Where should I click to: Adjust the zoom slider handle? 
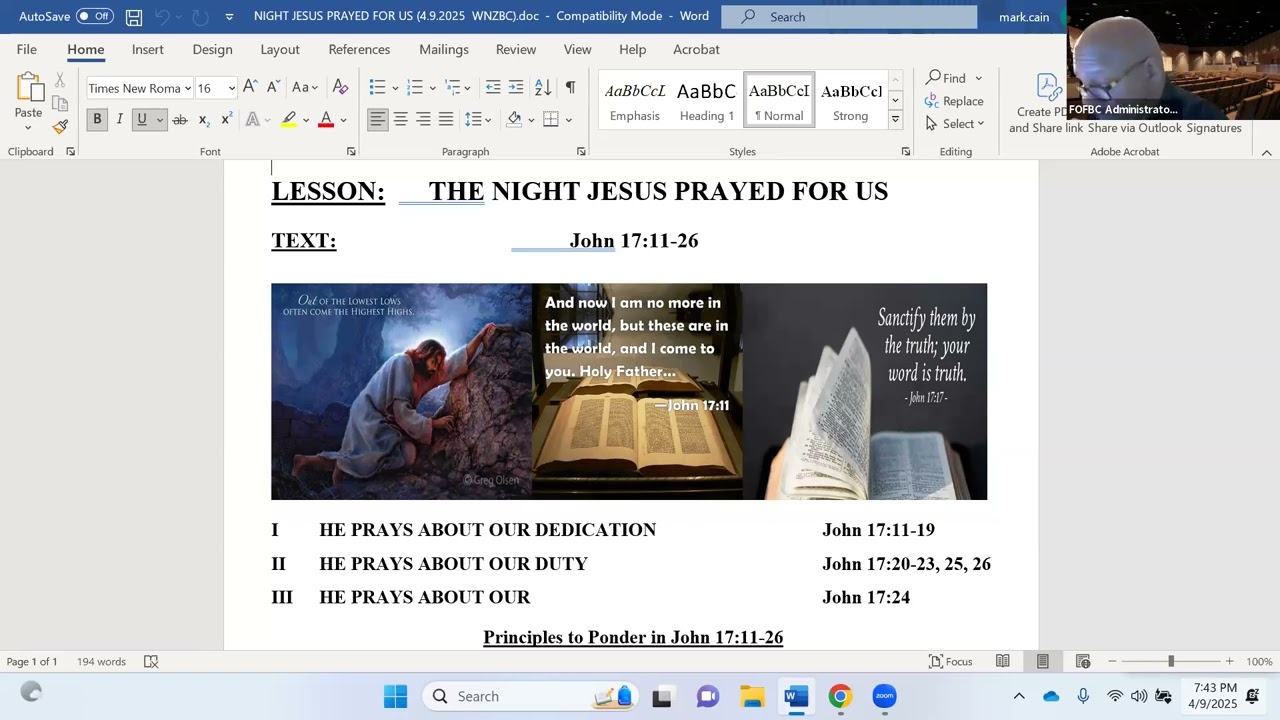click(1170, 662)
